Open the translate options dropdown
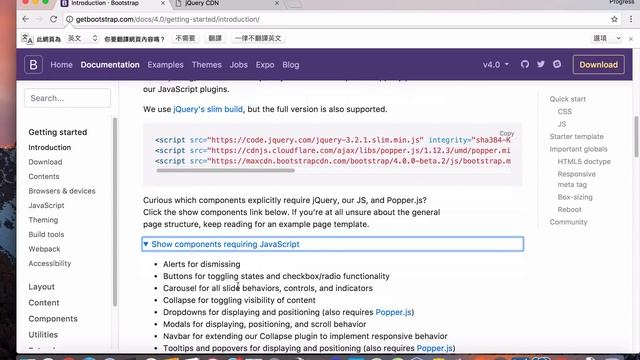The image size is (640, 360). pos(607,38)
